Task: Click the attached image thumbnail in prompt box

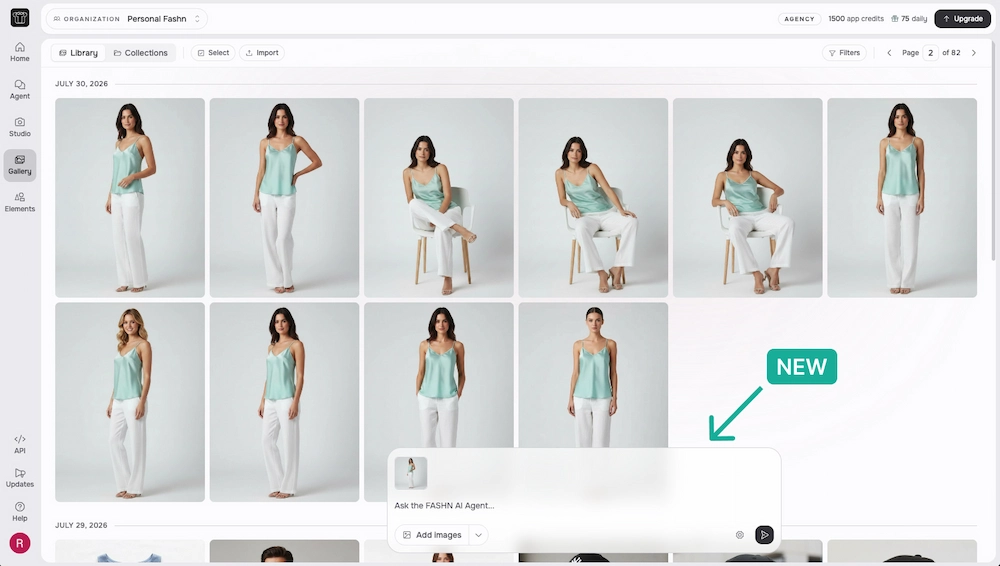Action: 411,473
